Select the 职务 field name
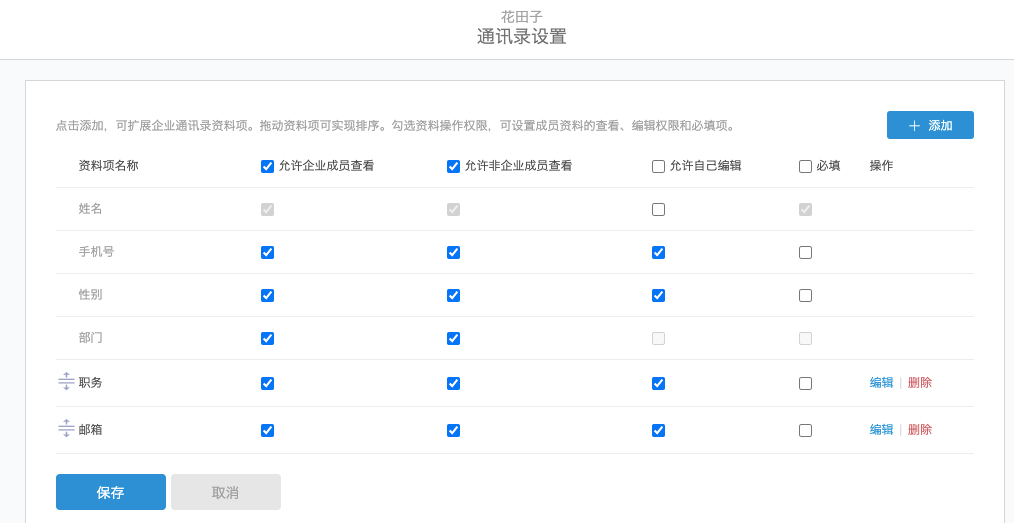The height and width of the screenshot is (523, 1014). point(91,383)
